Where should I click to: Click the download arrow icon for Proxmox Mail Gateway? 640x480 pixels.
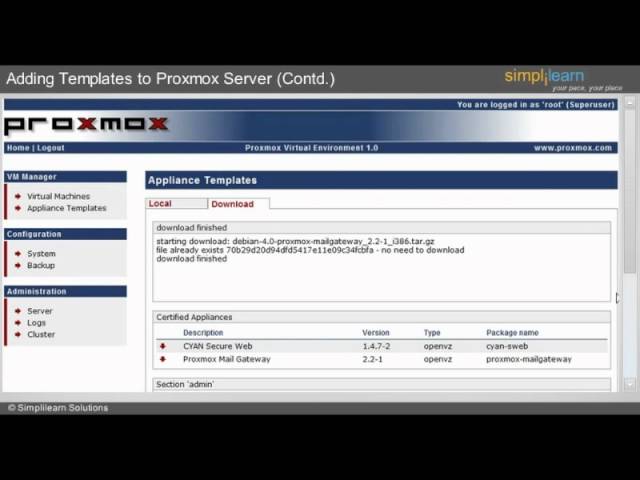coord(163,359)
